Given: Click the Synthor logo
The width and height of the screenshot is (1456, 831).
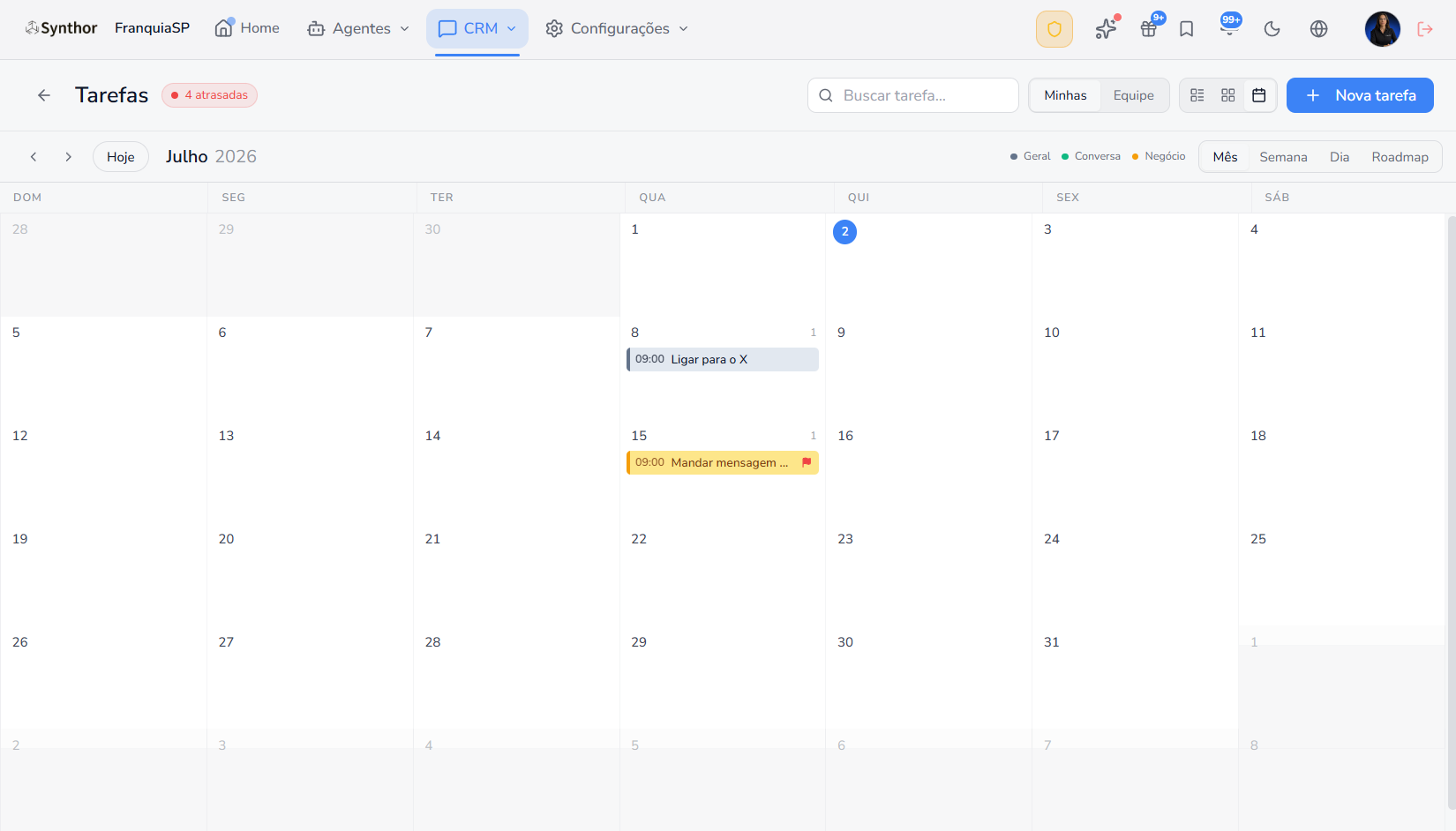Looking at the screenshot, I should [61, 28].
